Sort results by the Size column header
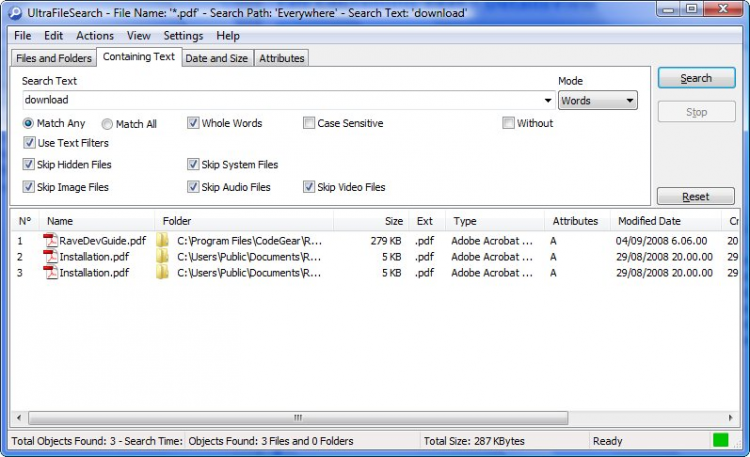The height and width of the screenshot is (457, 750). pos(371,221)
